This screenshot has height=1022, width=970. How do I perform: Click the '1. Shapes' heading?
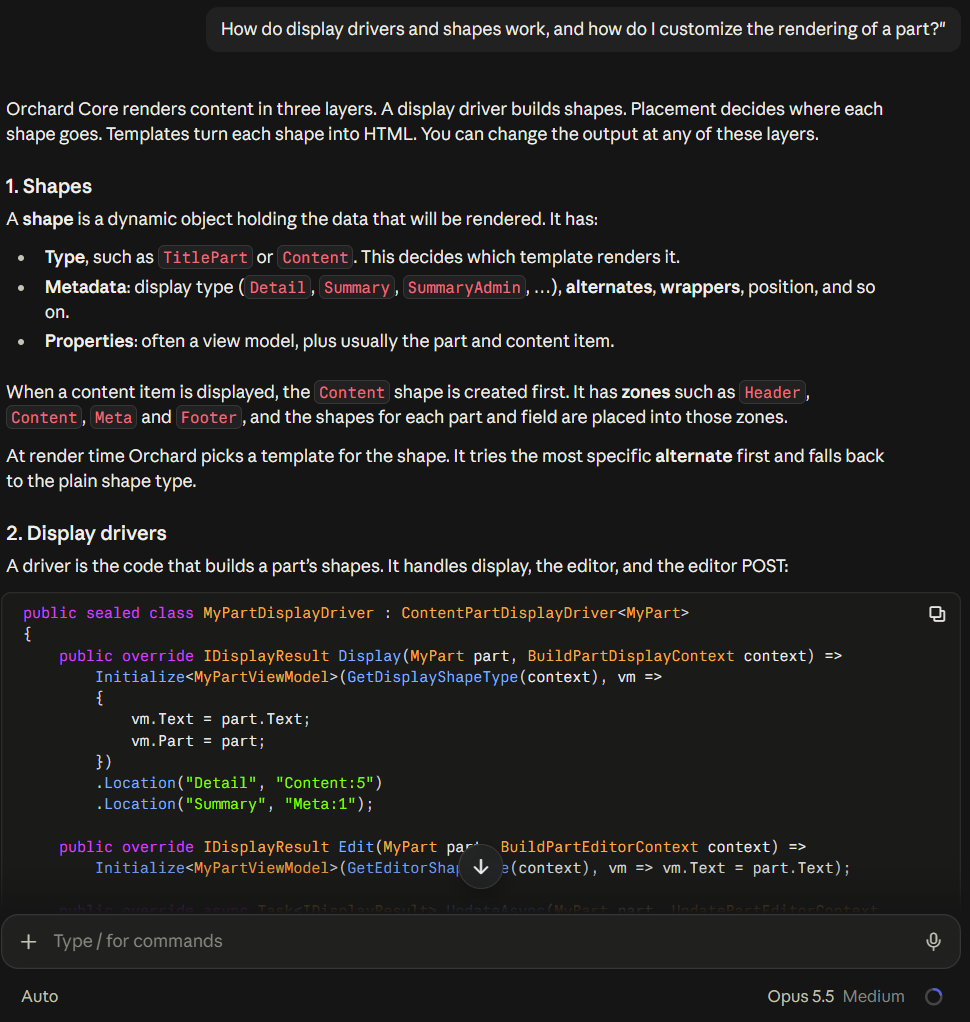(49, 186)
